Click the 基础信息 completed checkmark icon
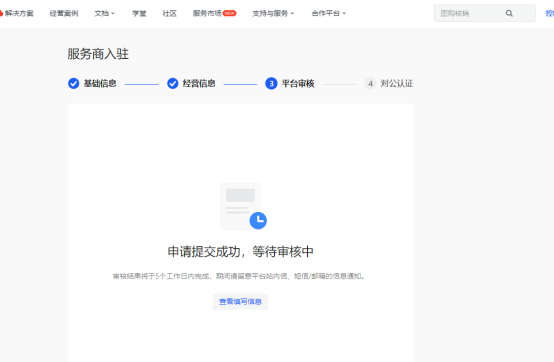 coord(73,83)
